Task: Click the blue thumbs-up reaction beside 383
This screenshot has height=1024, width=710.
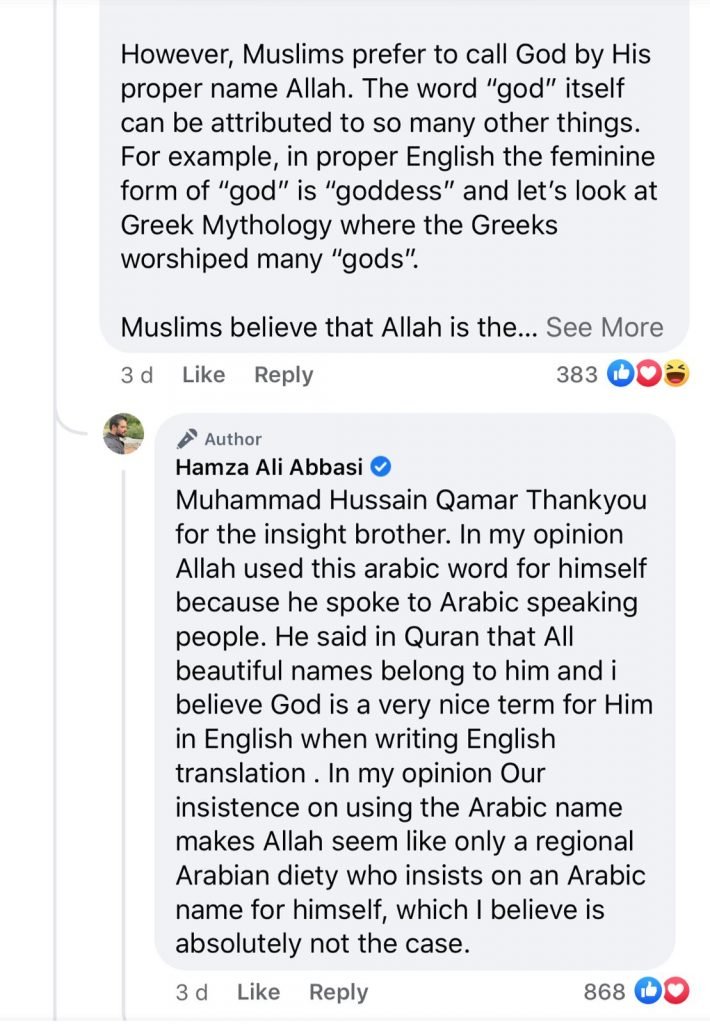Action: pos(622,375)
